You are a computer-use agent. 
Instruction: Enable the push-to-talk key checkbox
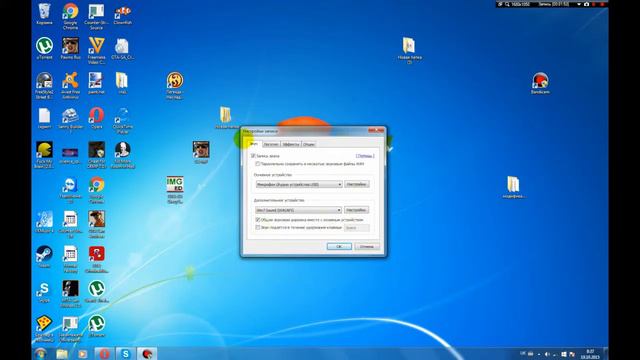[258, 227]
